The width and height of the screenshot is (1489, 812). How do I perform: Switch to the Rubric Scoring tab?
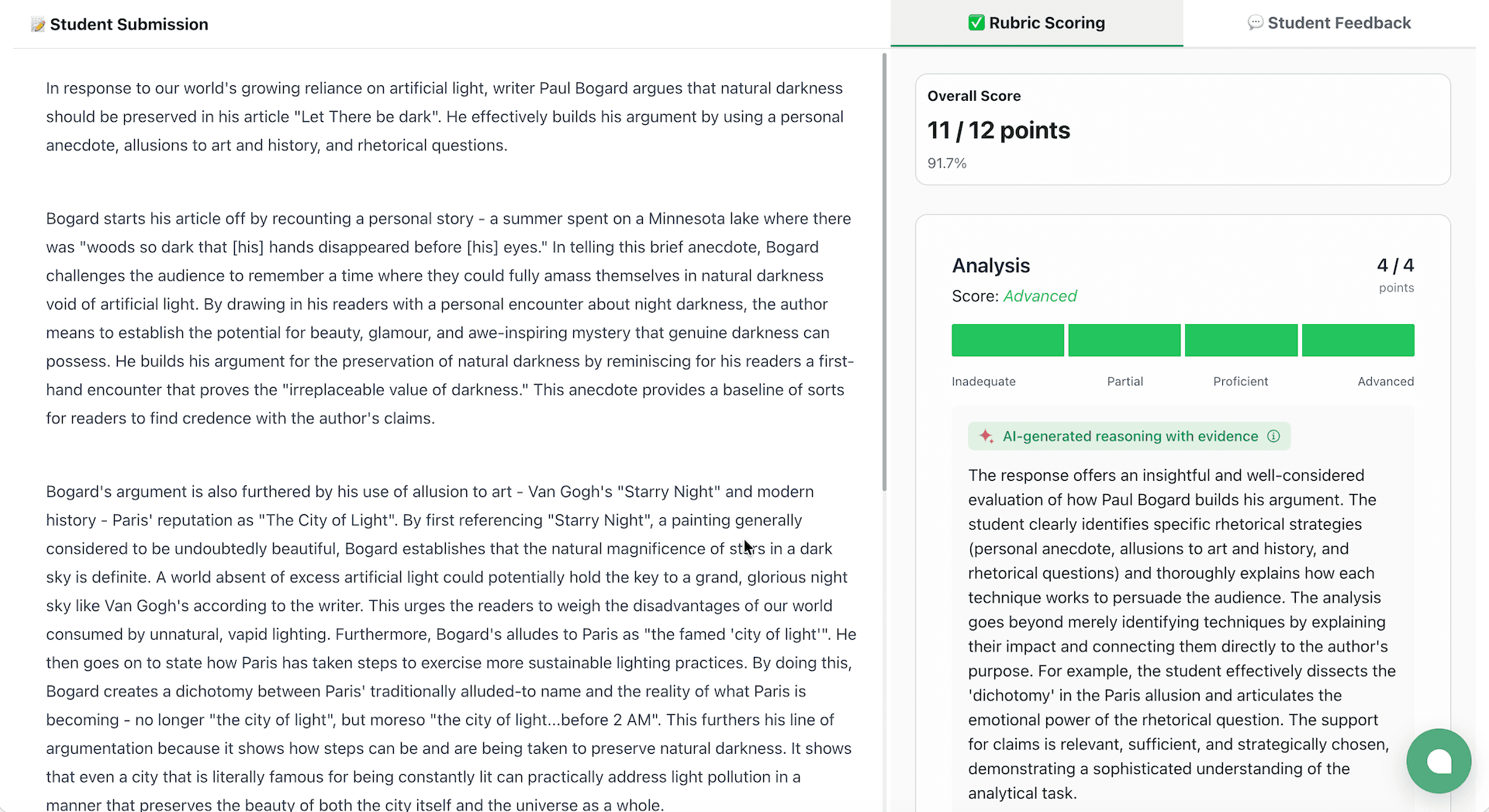point(1036,22)
